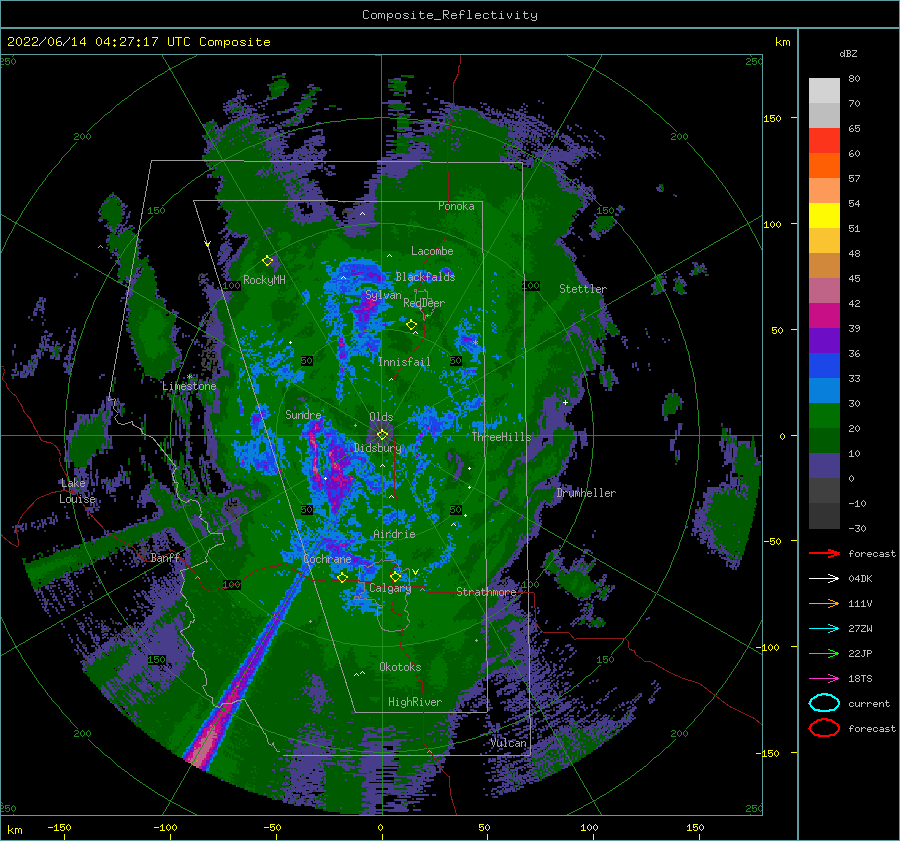
Task: Click the Okotoks city label
Action: [x=400, y=667]
